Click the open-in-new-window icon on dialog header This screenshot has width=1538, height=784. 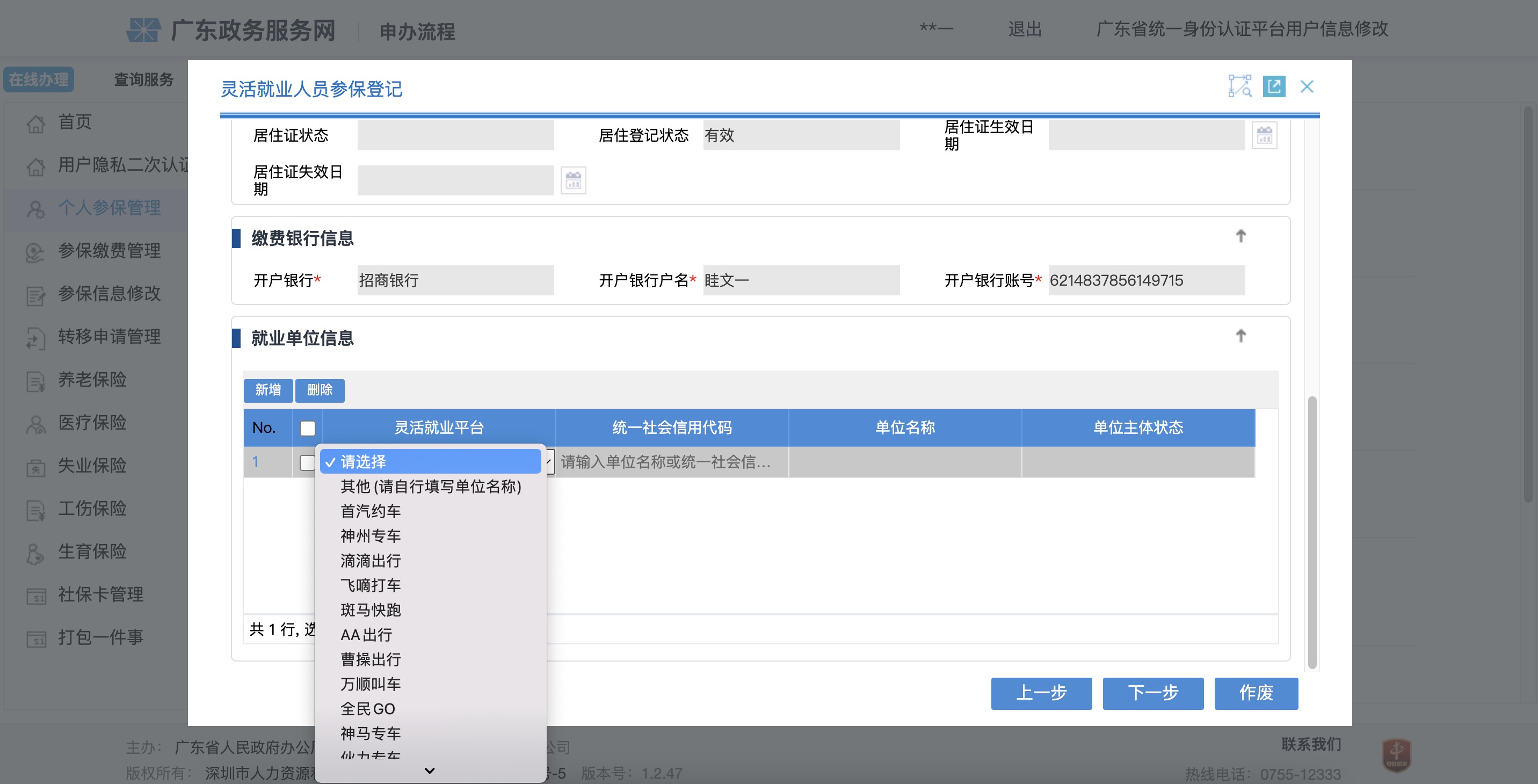[x=1275, y=86]
